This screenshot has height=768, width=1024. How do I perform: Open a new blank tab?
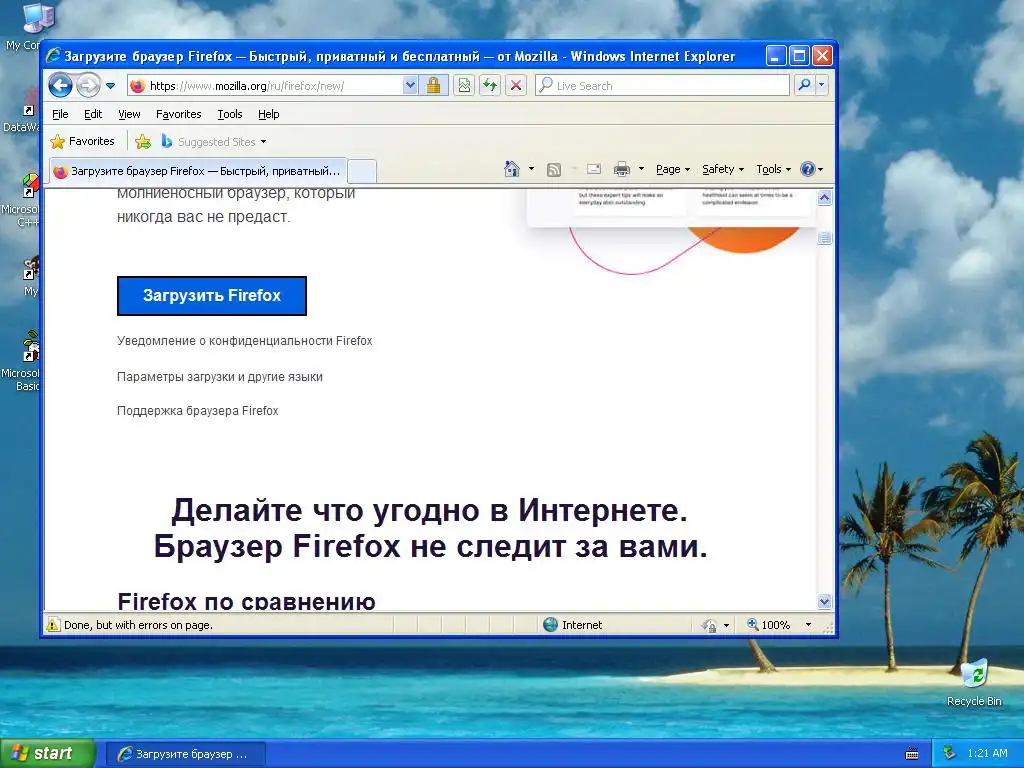(362, 171)
